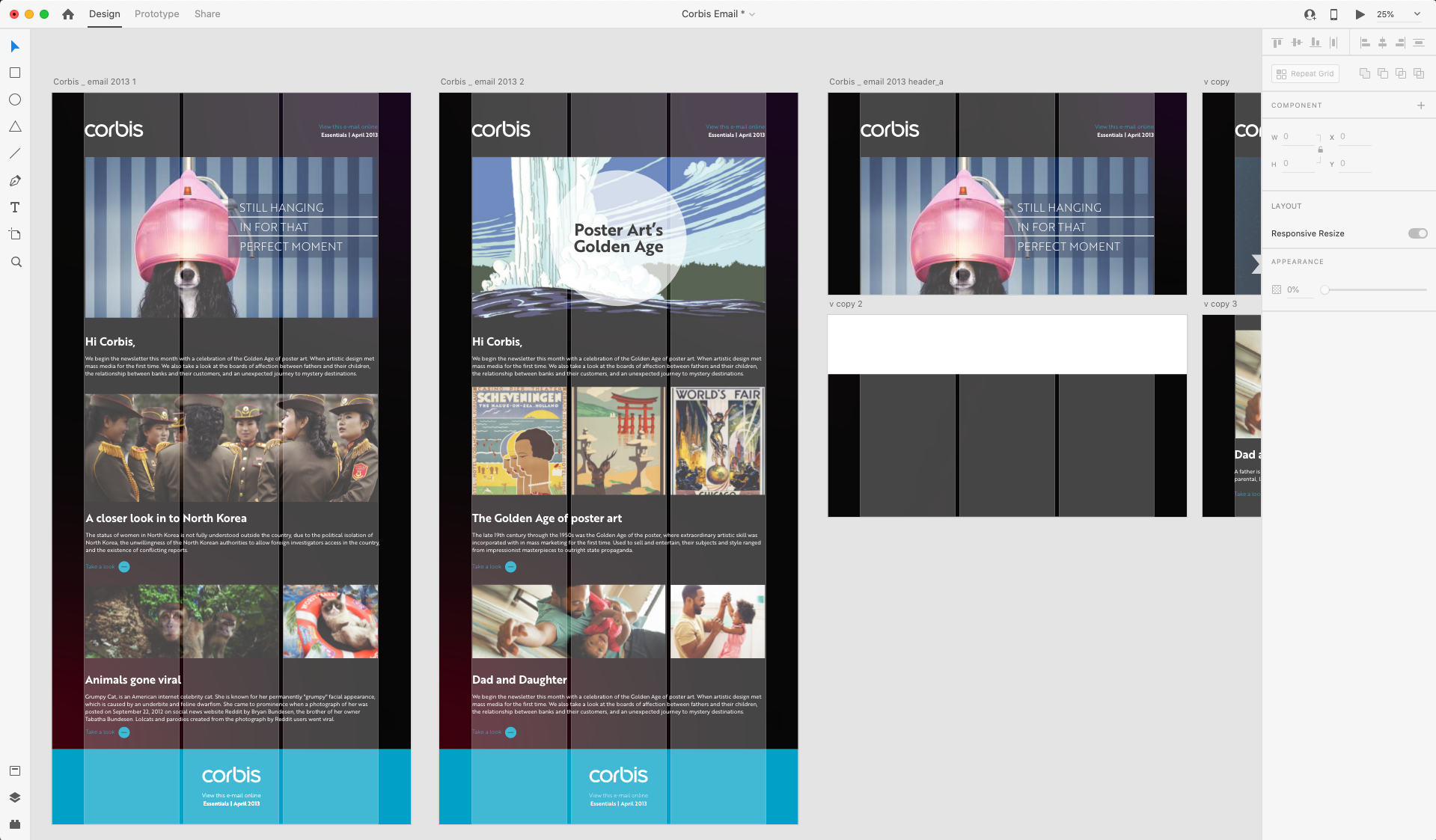
Task: Click the World's Fair poster thumbnail
Action: 718,441
